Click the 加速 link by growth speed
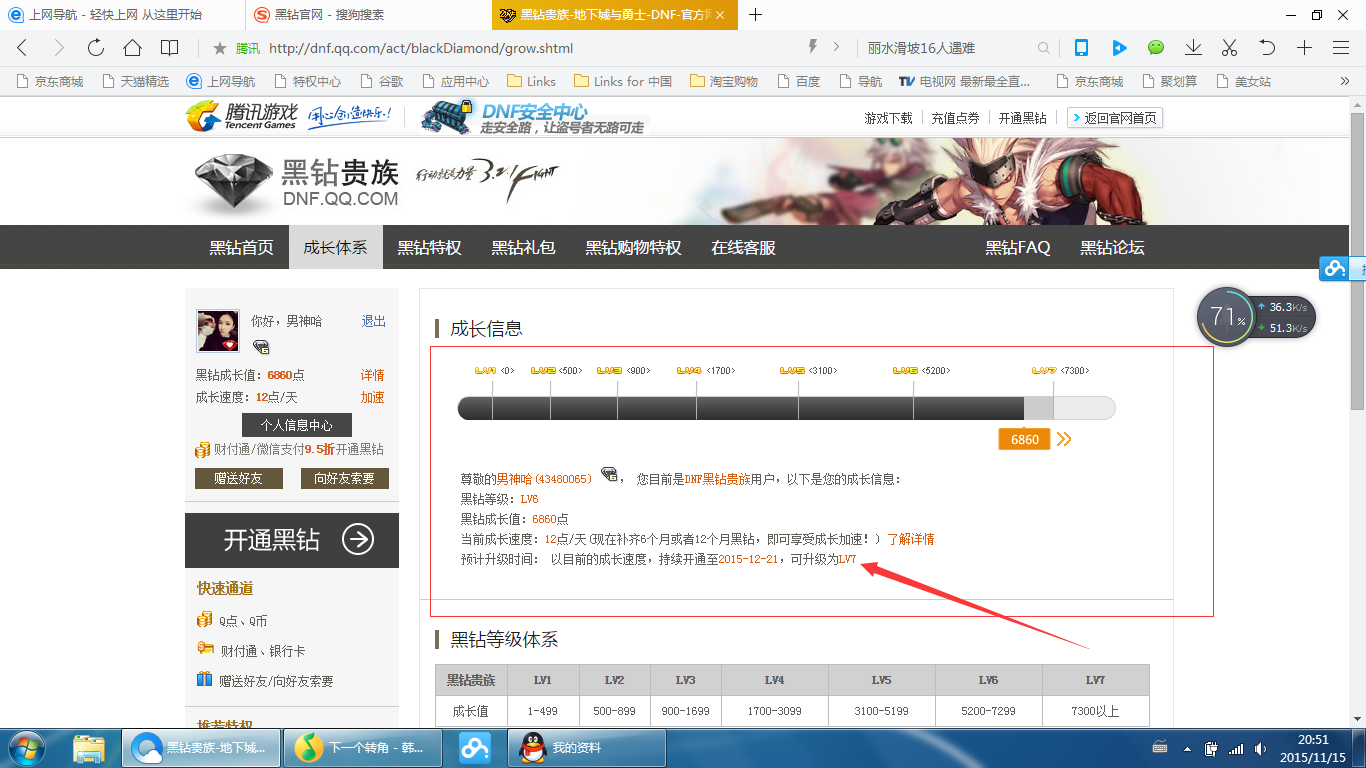Screen dimensions: 1366x768 coord(373,397)
